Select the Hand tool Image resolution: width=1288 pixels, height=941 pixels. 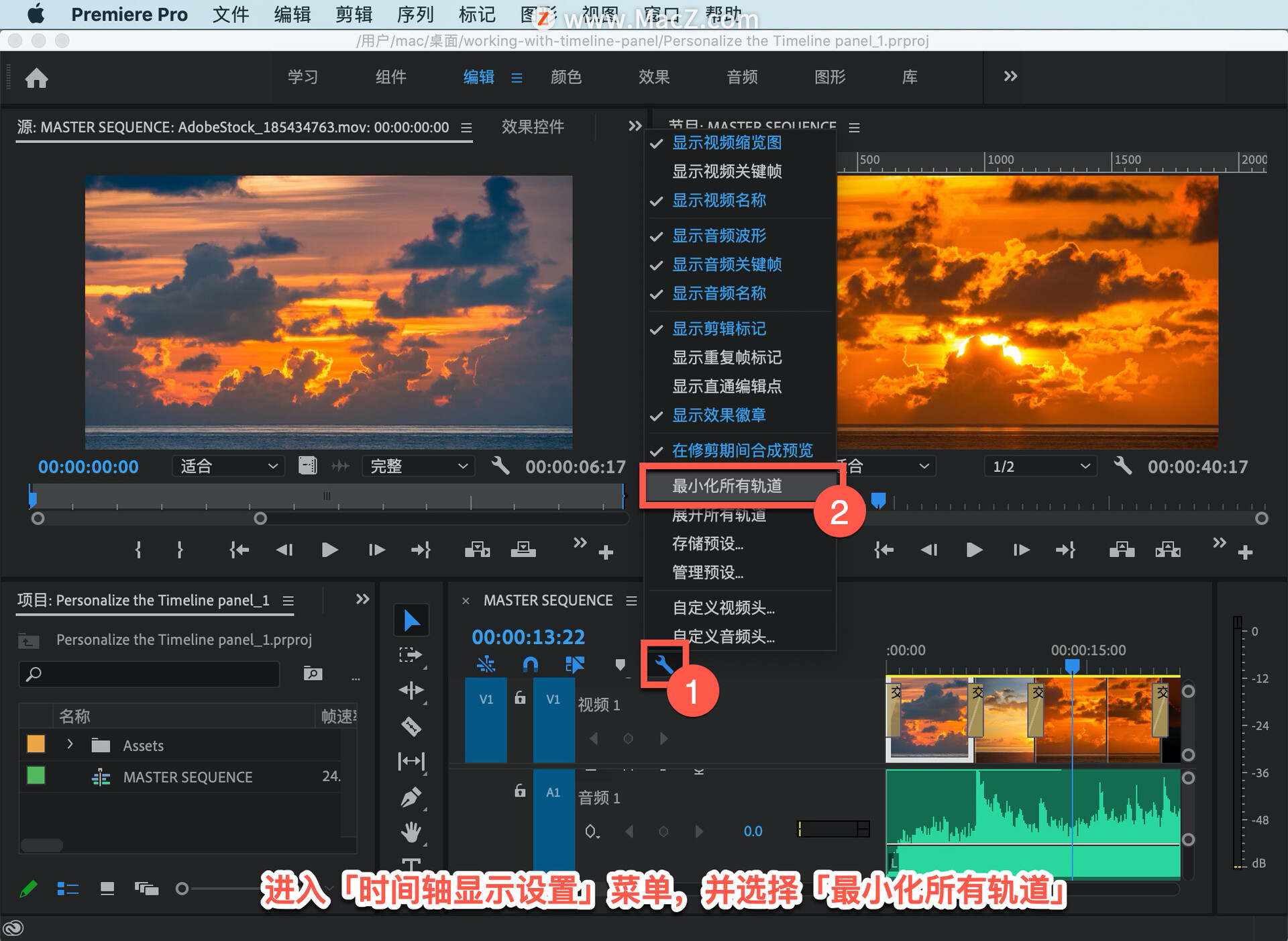[411, 832]
